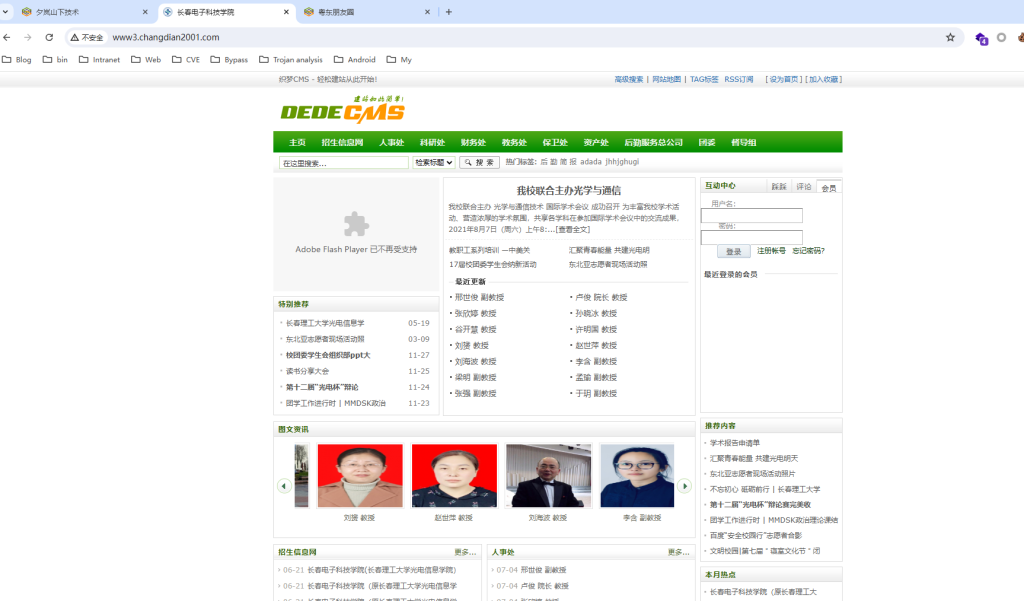Click the browser back arrow

pos(8,37)
